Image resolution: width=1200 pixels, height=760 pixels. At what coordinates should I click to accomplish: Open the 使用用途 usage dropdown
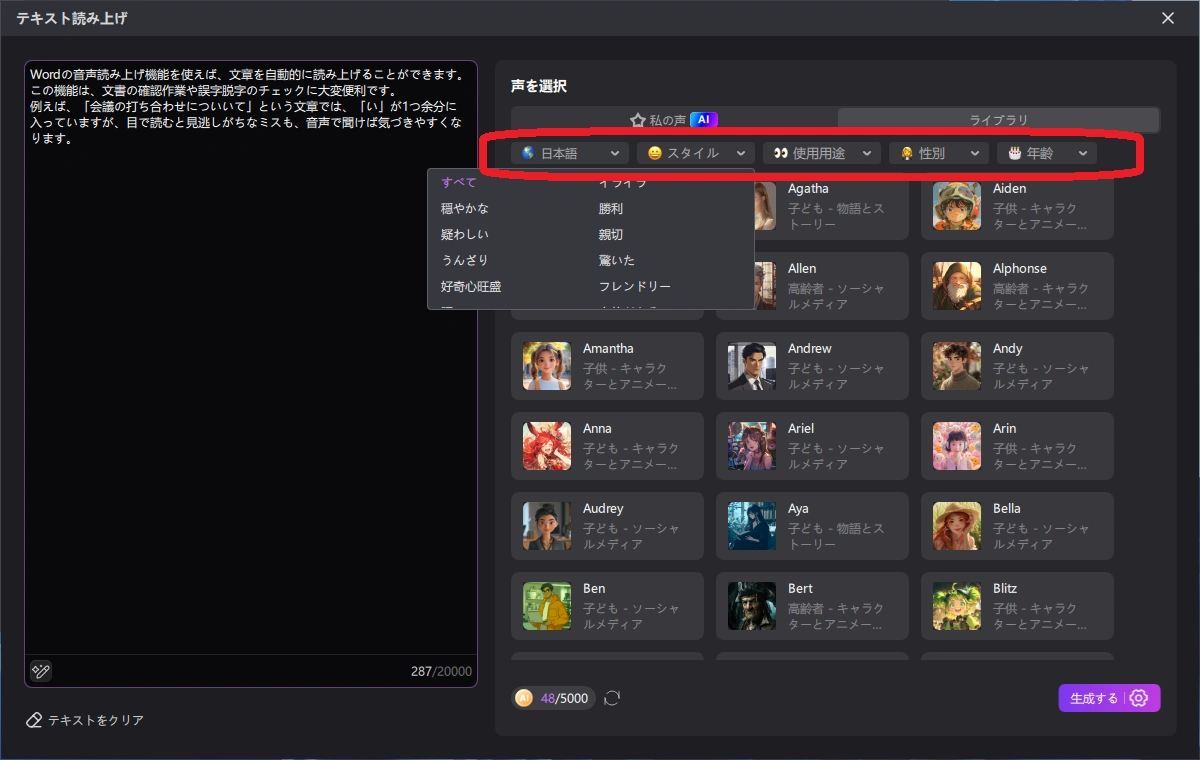tap(822, 152)
